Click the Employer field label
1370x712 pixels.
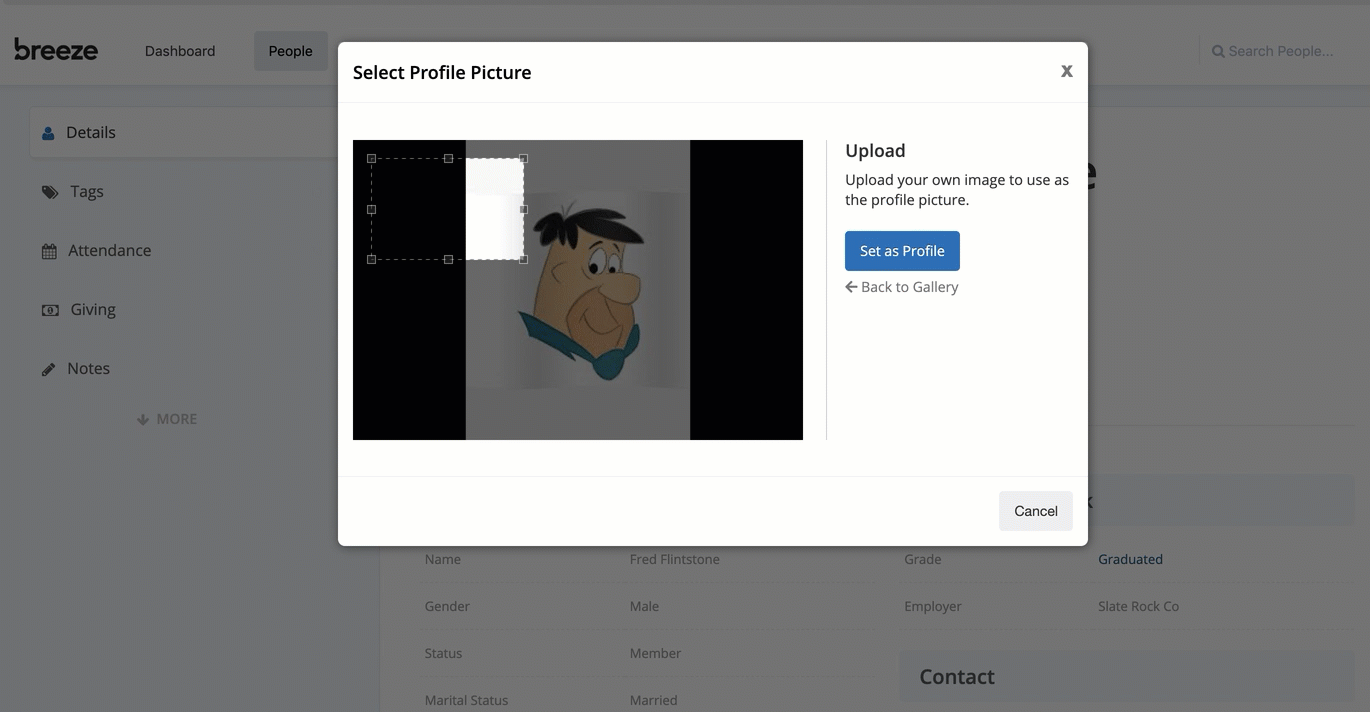click(933, 606)
